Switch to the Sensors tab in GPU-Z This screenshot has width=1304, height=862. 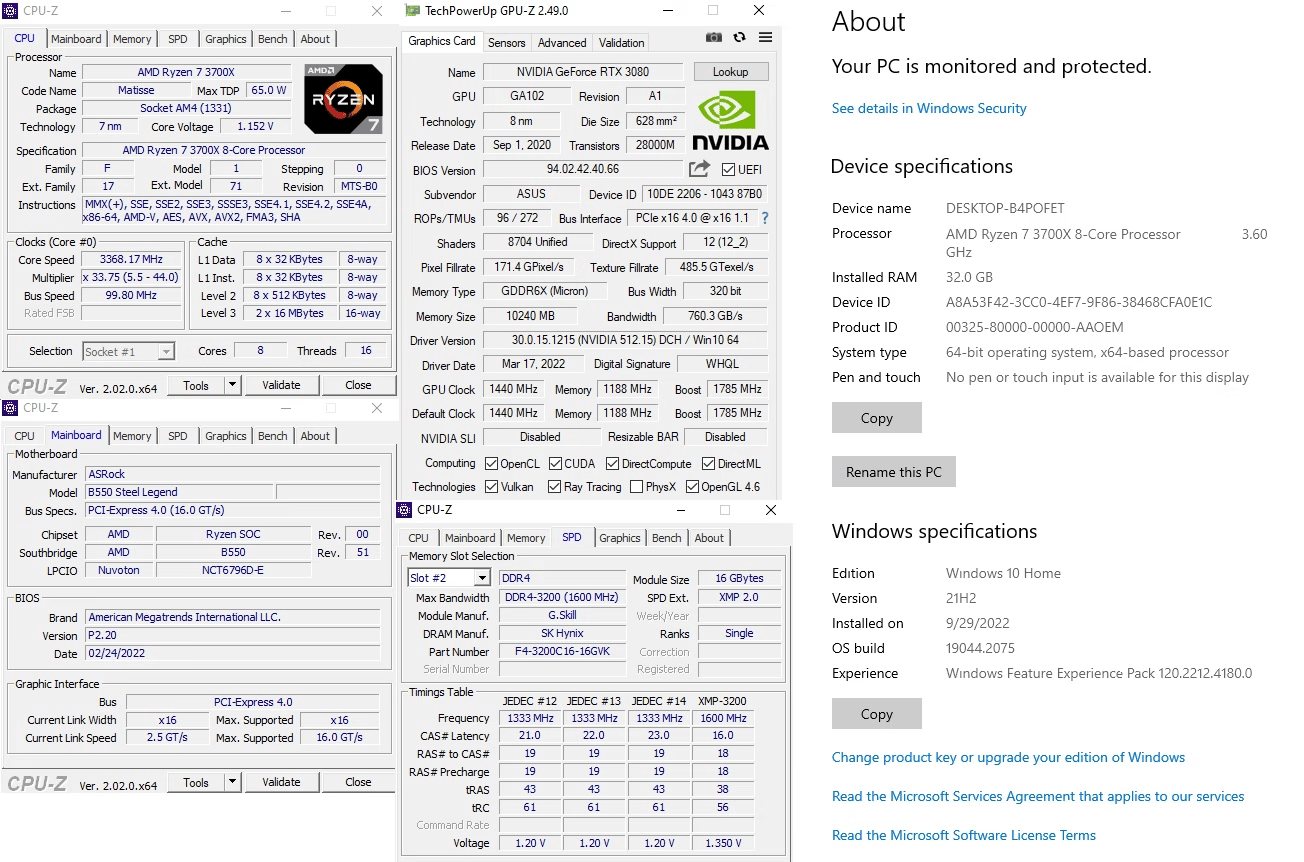(506, 43)
